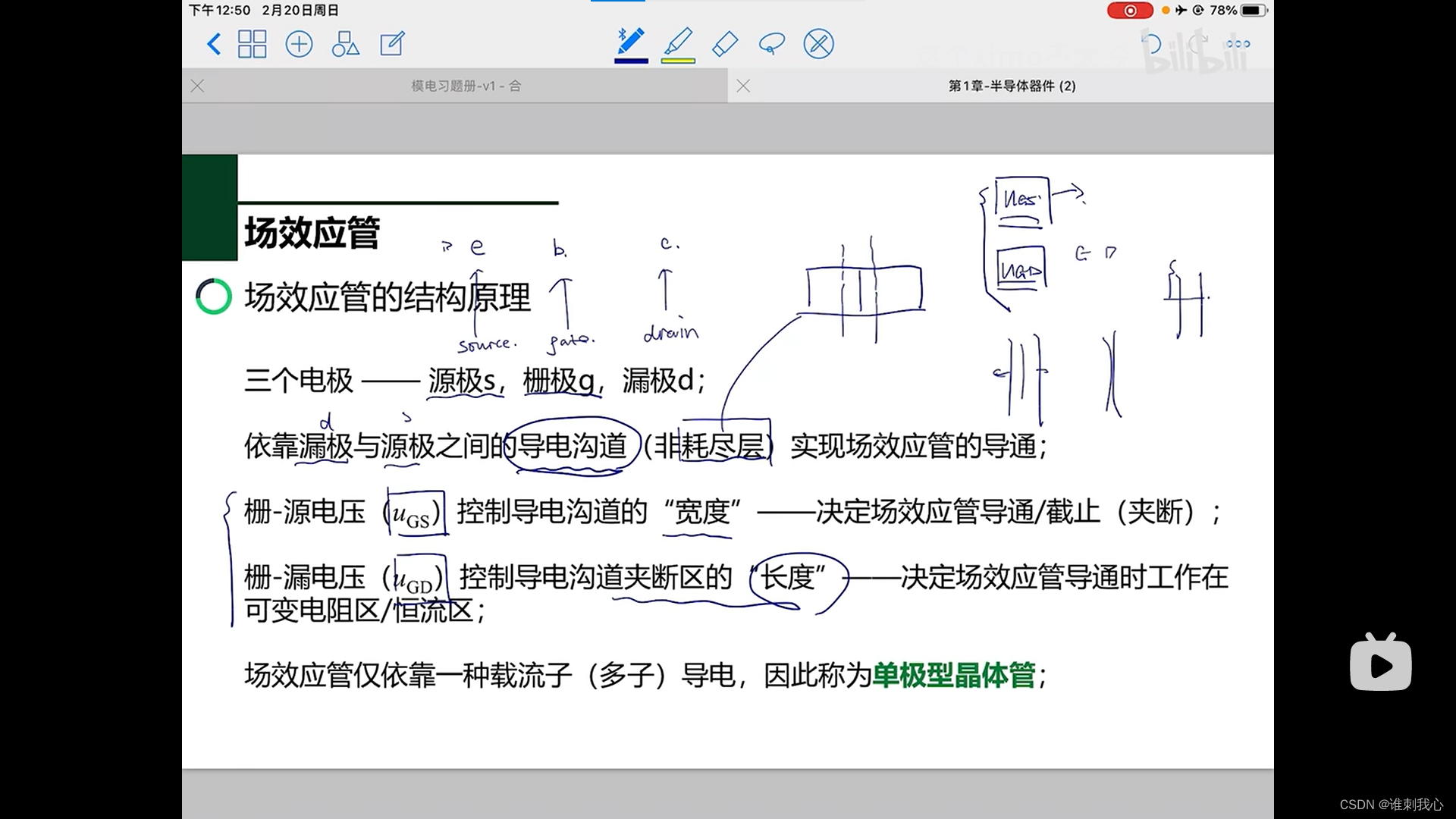This screenshot has height=819, width=1456.
Task: Tap the red screen recording indicator
Action: [x=1129, y=11]
